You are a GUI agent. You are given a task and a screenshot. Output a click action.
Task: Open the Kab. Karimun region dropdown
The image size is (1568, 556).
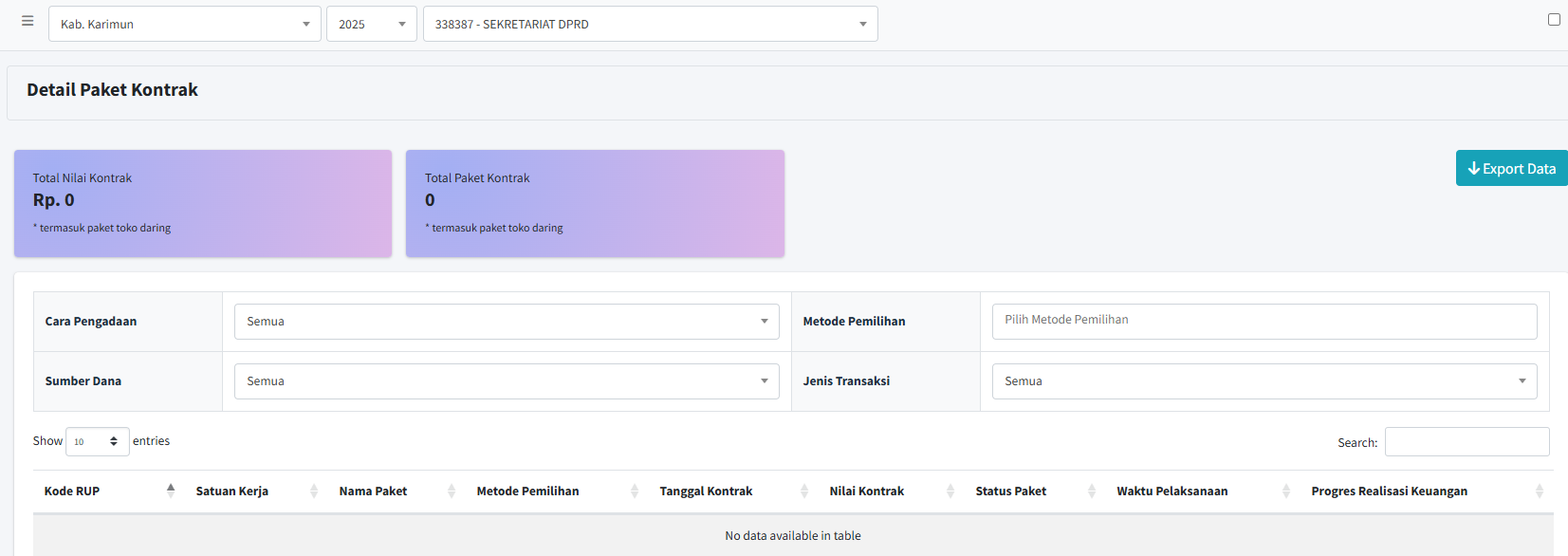click(185, 24)
